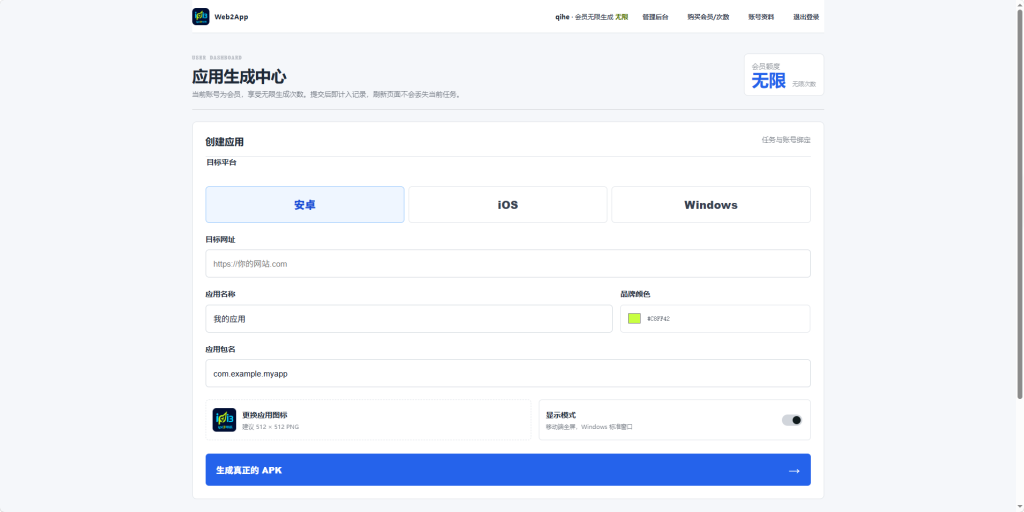The image size is (1024, 512).
Task: Click the #C8FF42 hex color value field
Action: 659,319
